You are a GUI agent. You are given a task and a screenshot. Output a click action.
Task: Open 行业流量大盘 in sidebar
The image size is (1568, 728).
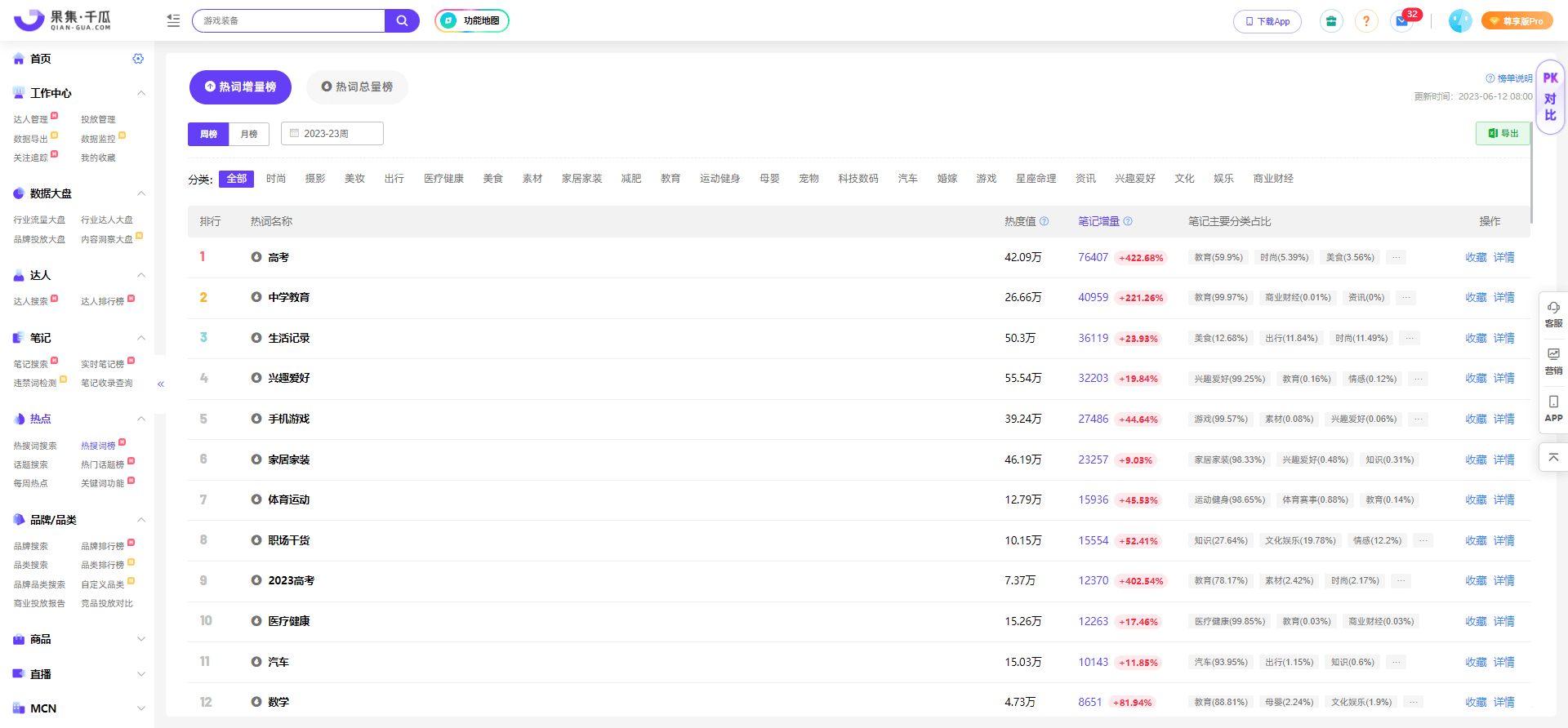(x=39, y=220)
